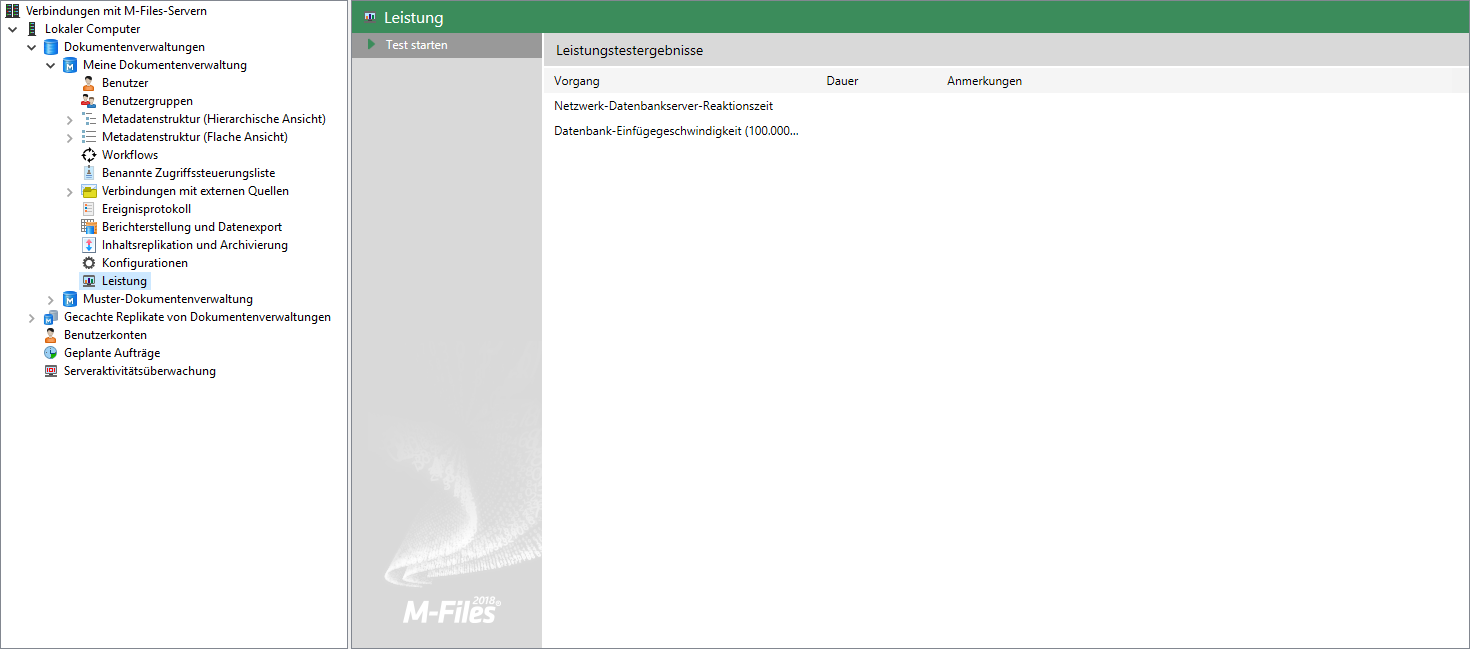Click the Ereignisprotokoll log icon
Image resolution: width=1470 pixels, height=649 pixels.
[88, 209]
